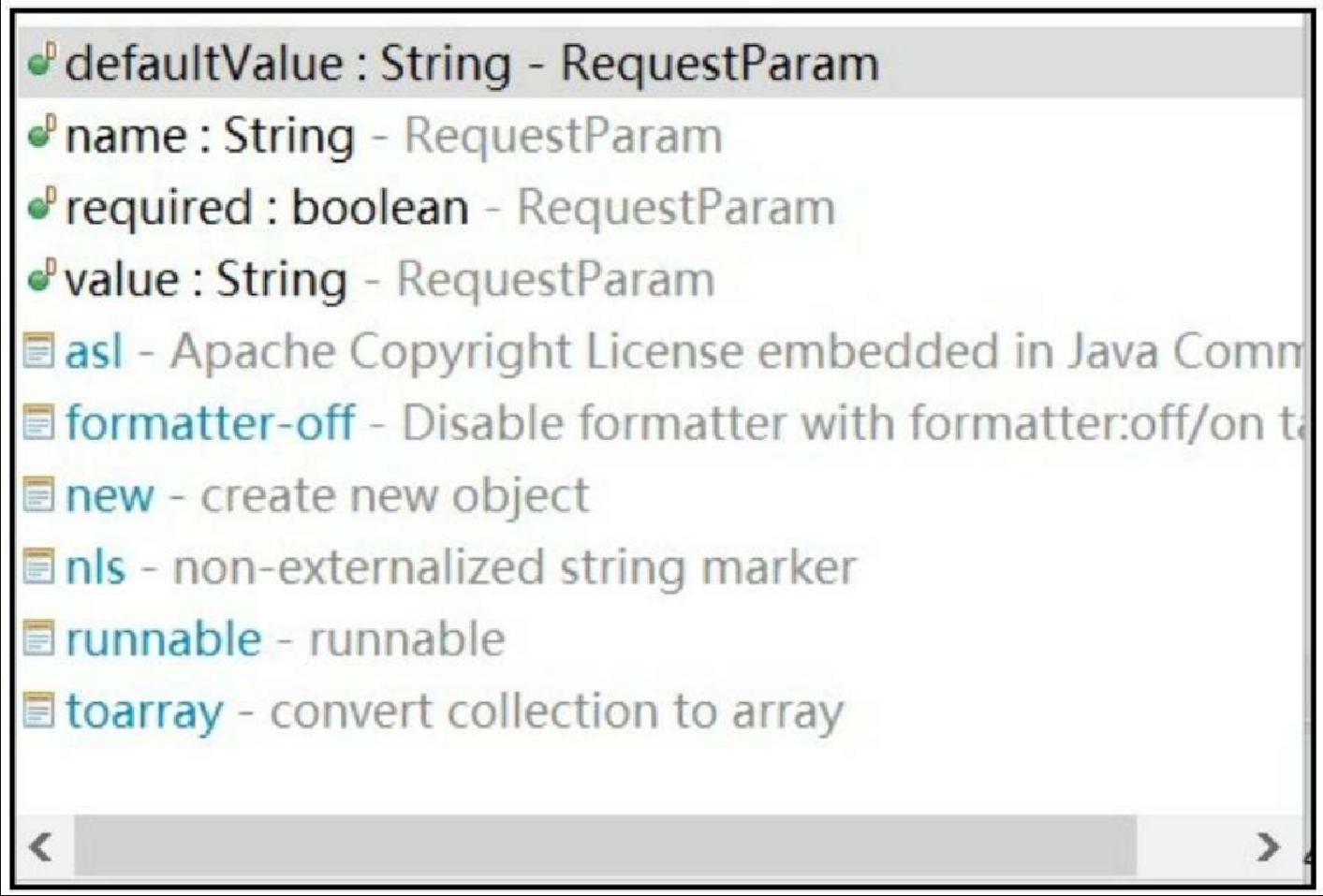The height and width of the screenshot is (896, 1323).
Task: Pick required : boolean from suggestions
Action: (660, 207)
